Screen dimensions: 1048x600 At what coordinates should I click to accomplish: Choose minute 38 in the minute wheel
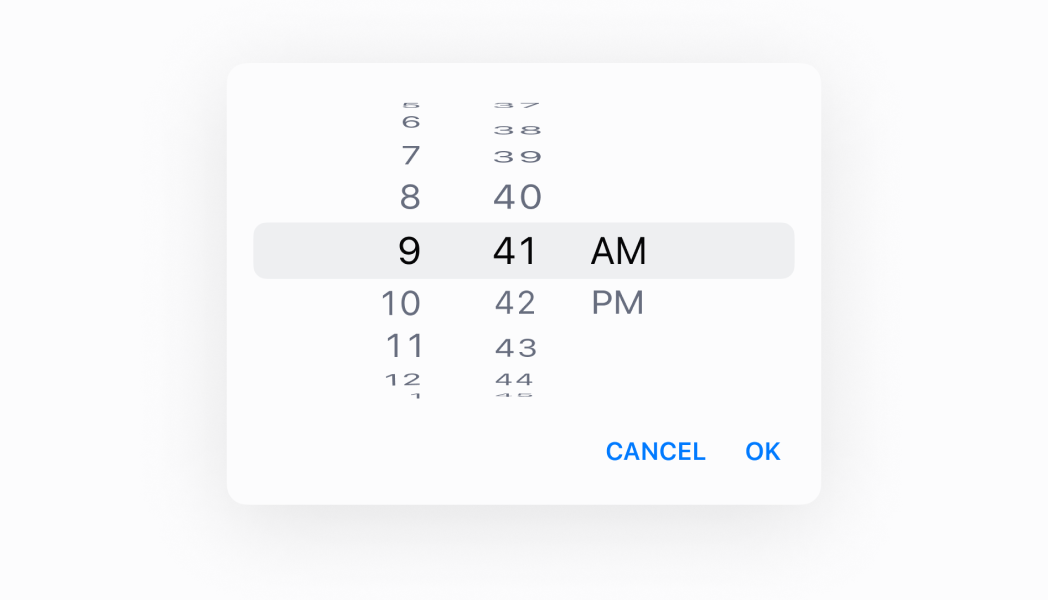[517, 130]
